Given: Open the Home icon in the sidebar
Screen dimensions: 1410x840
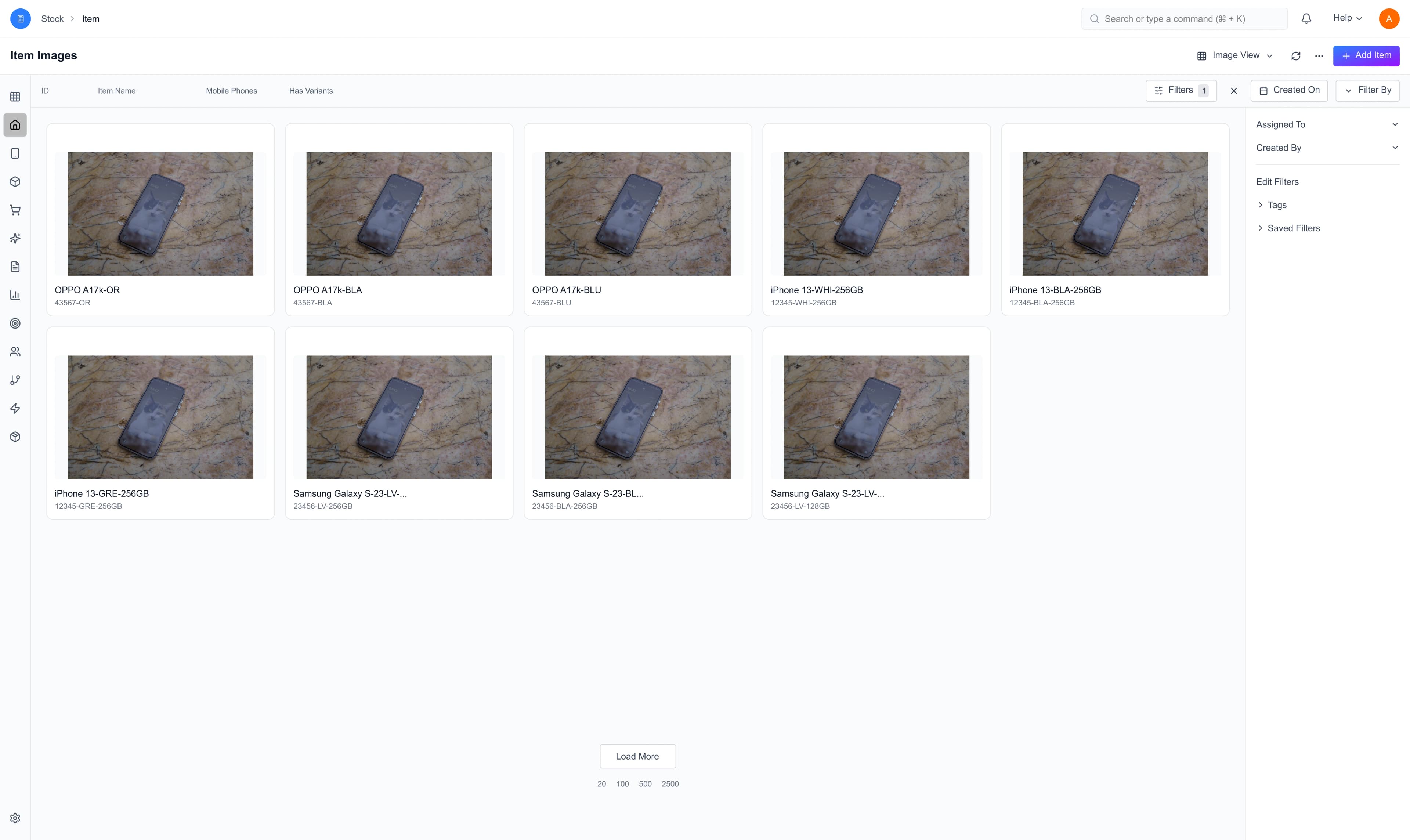Looking at the screenshot, I should (15, 124).
